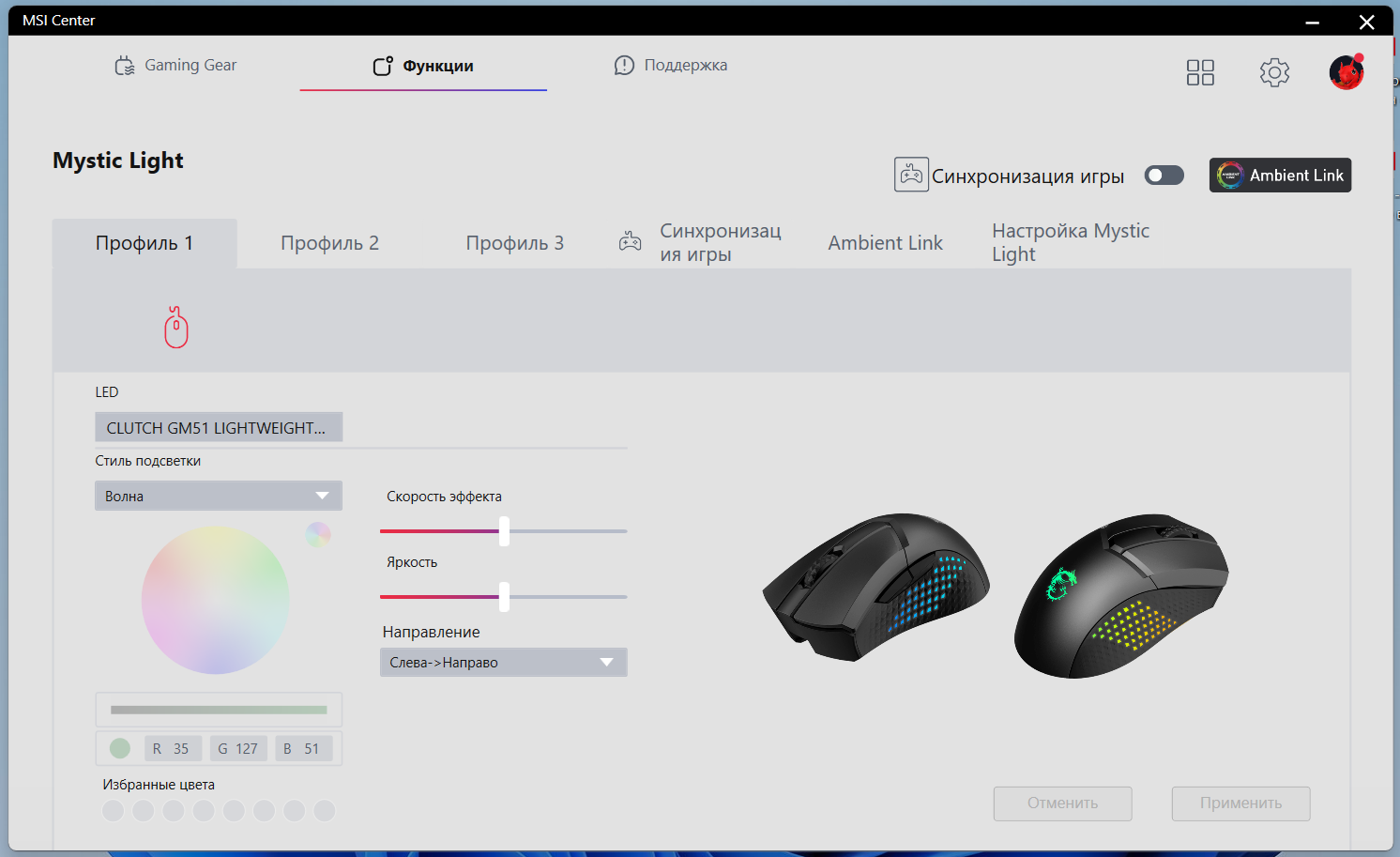Click the right mouse preview with dragon logo
Viewport: 1400px width, 857px height.
[1121, 595]
